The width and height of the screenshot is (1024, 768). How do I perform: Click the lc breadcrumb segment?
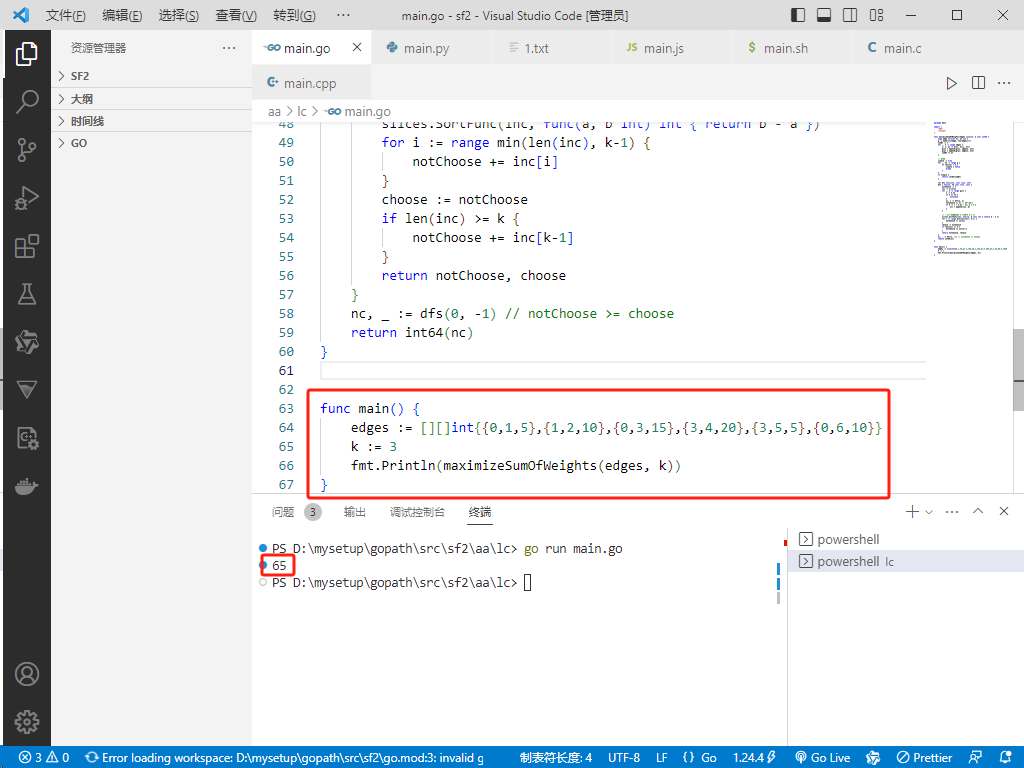click(x=302, y=112)
